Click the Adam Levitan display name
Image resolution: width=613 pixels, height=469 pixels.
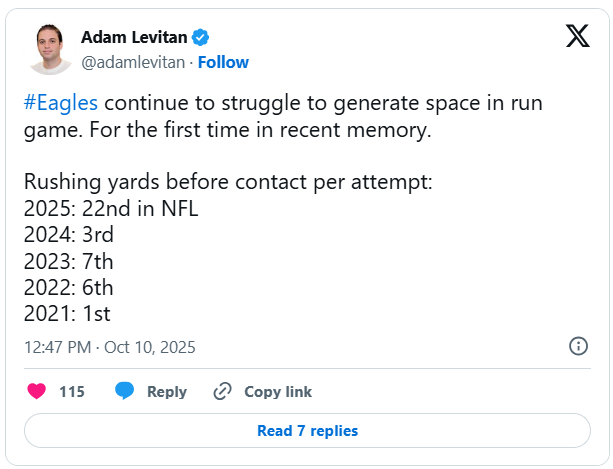point(133,37)
